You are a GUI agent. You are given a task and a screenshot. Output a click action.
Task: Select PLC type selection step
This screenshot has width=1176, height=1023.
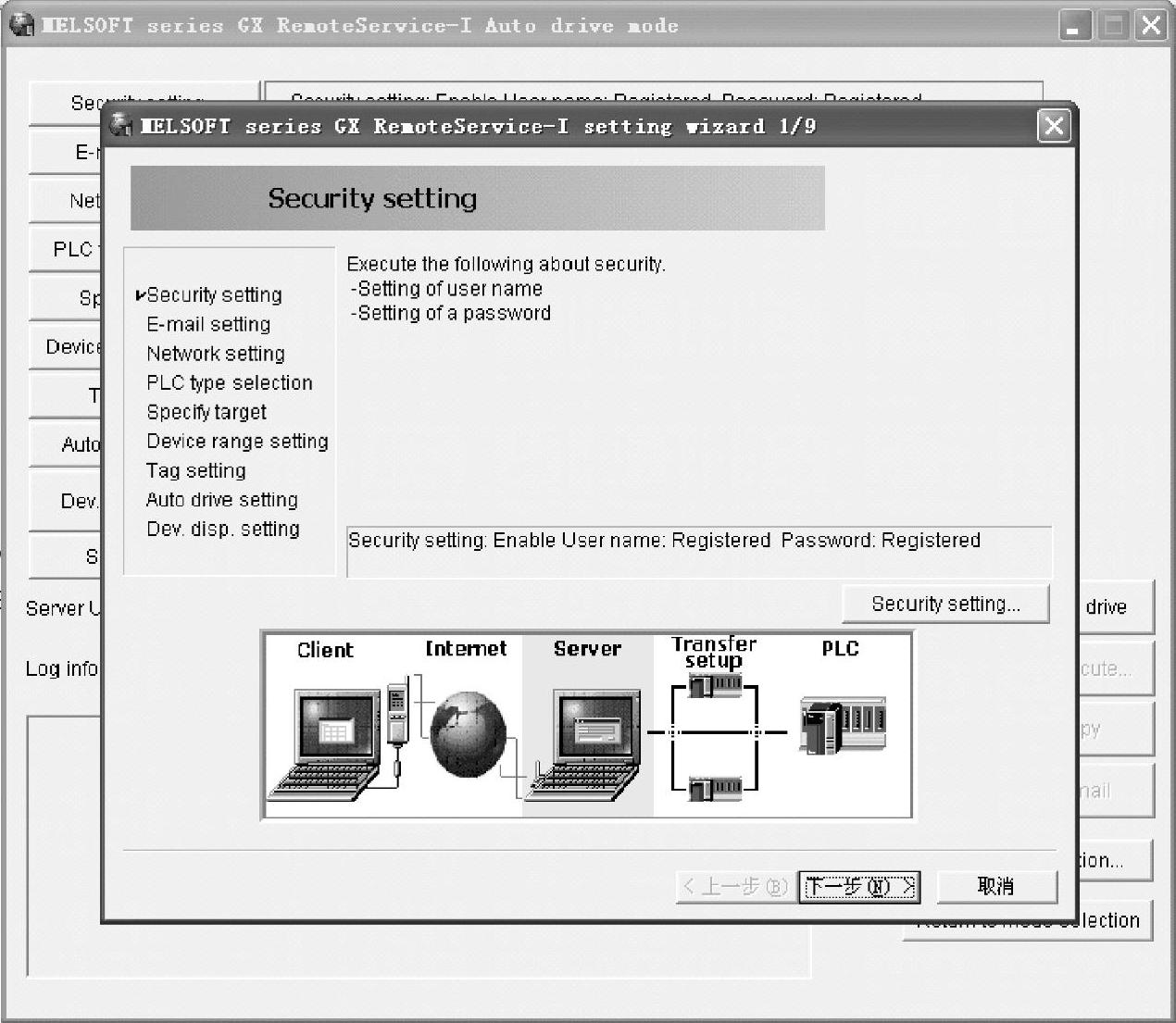point(230,382)
